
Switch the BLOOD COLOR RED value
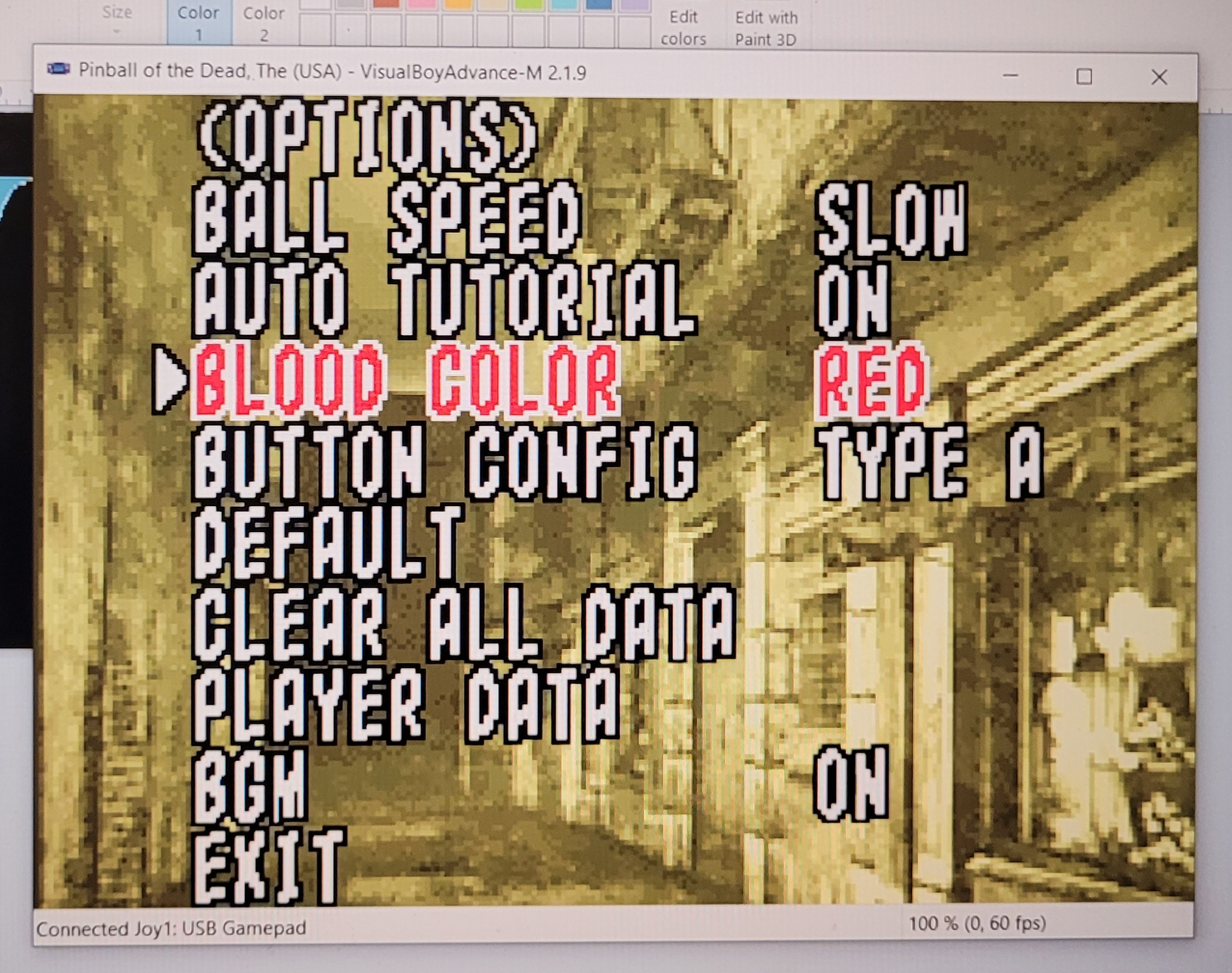tap(871, 380)
